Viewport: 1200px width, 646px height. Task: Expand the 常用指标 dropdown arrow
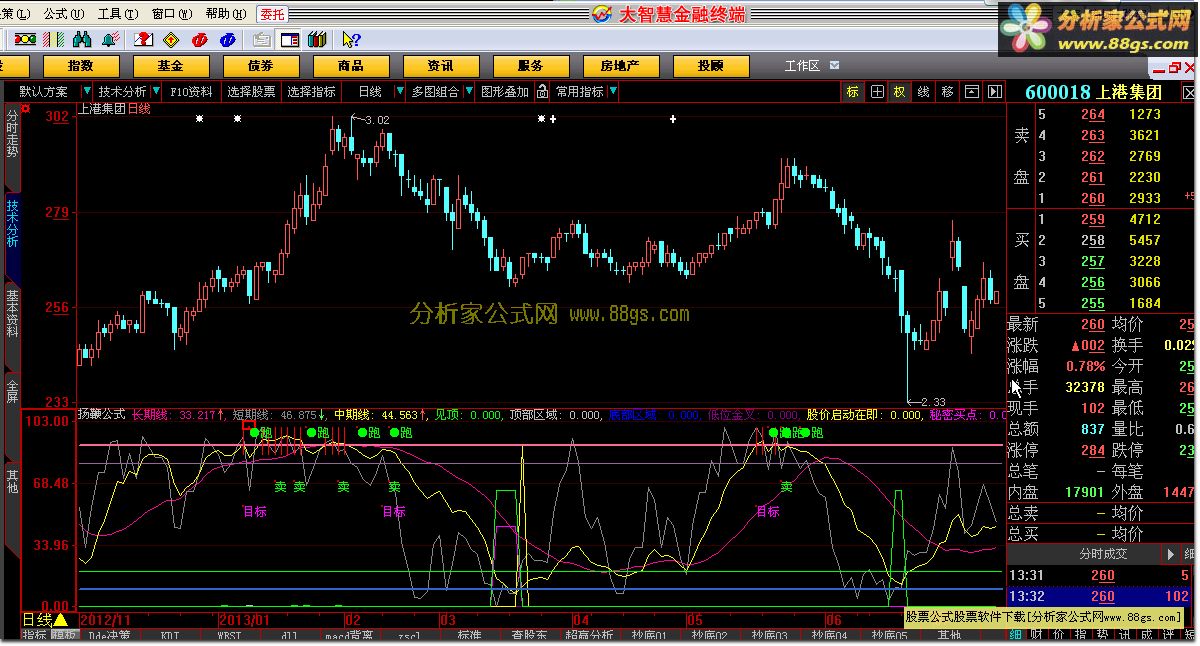[x=612, y=91]
